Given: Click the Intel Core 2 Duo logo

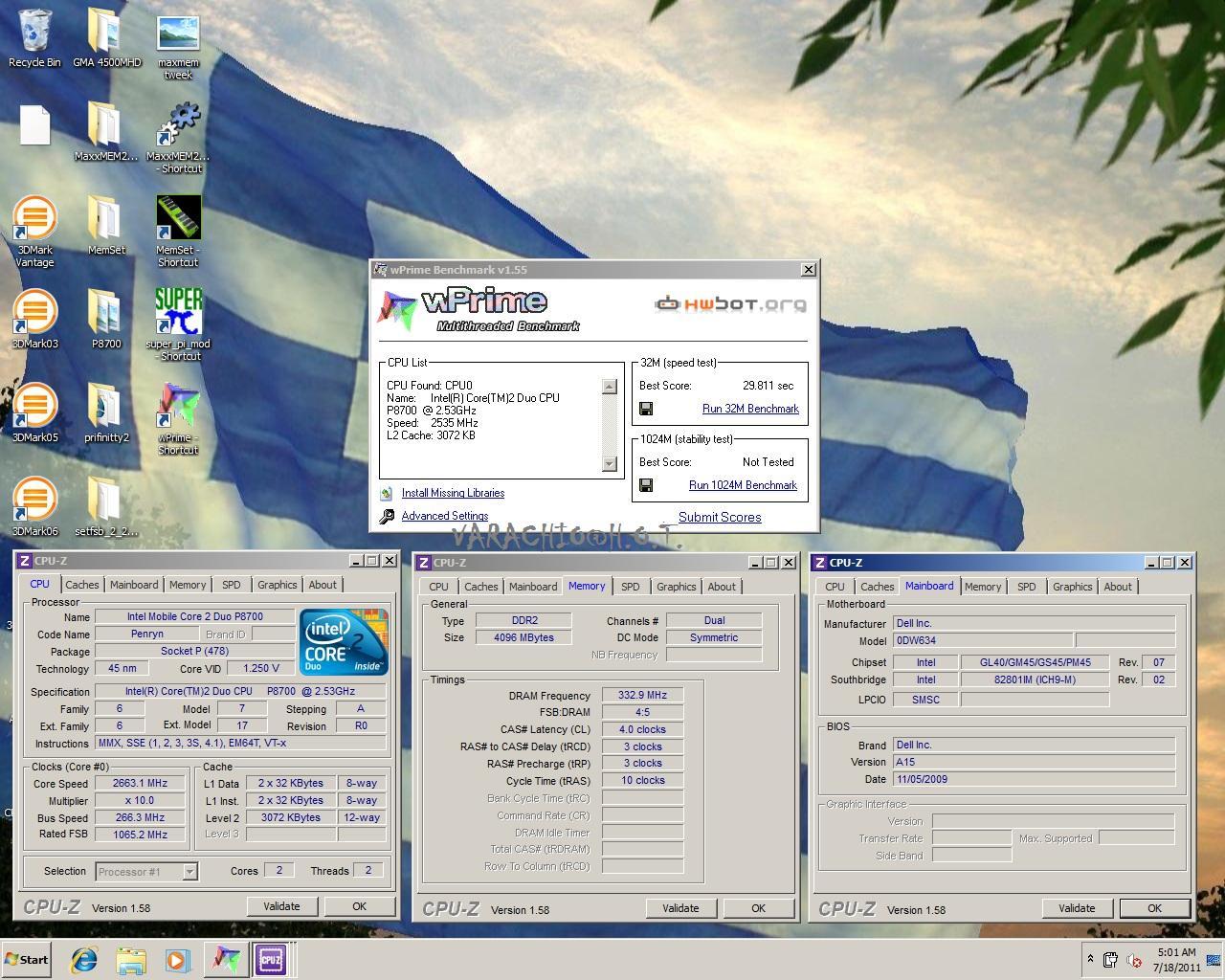Looking at the screenshot, I should point(344,642).
